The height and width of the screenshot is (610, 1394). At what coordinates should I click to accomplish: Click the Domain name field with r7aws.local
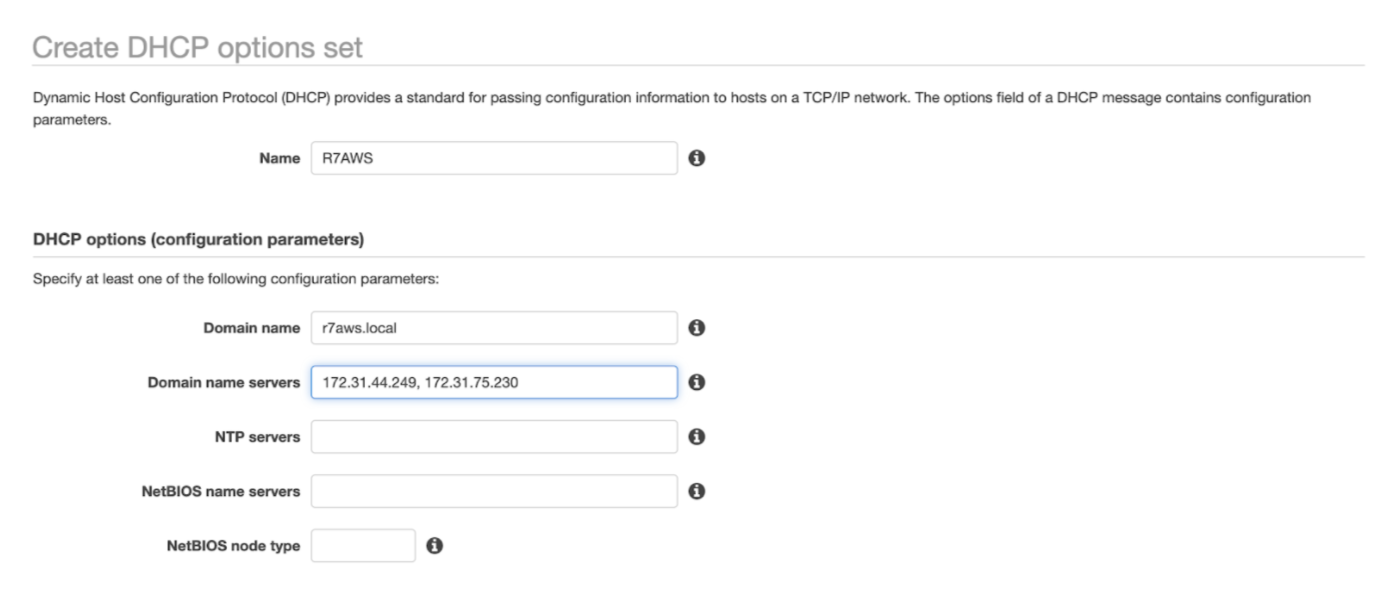click(x=493, y=328)
